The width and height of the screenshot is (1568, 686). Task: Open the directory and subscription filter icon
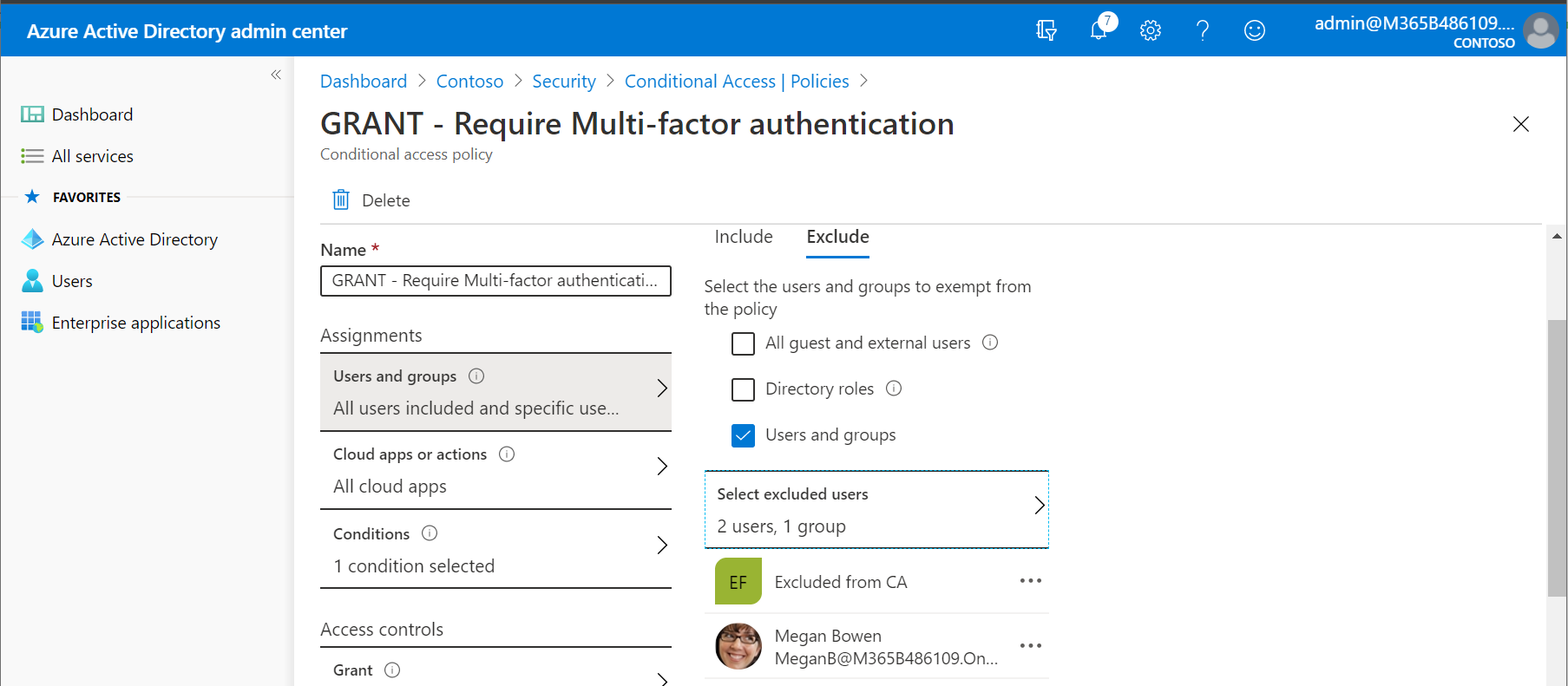tap(1046, 30)
